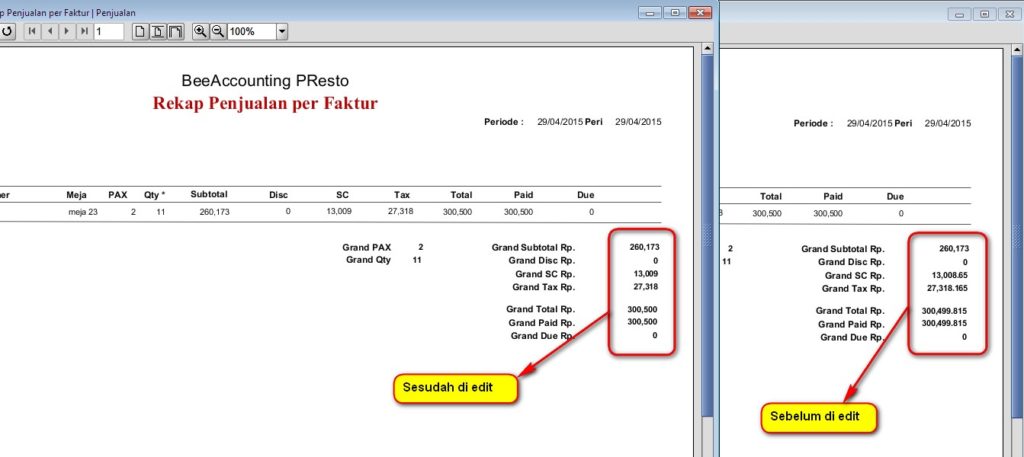Go to the first page of report
This screenshot has height=457, width=1024.
pyautogui.click(x=33, y=32)
